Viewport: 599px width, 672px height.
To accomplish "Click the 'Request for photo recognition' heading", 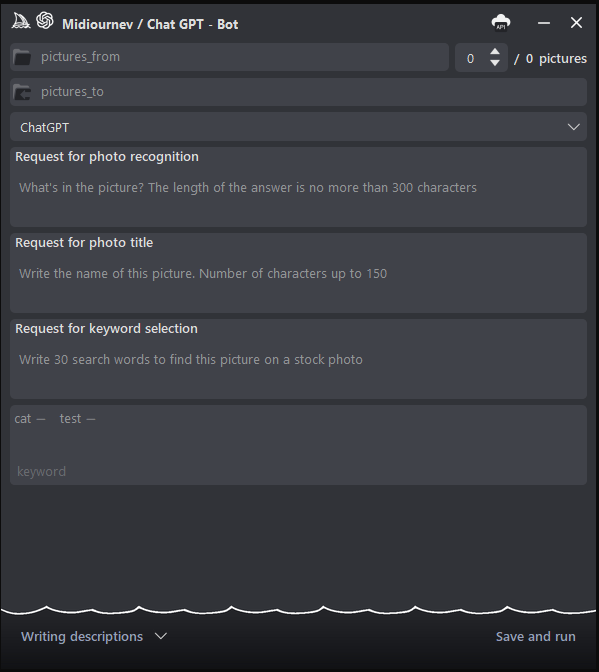I will 107,157.
